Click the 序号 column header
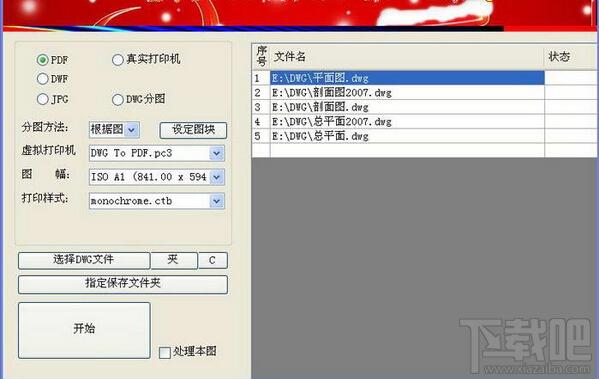Screen dimensions: 599x379 [261, 57]
